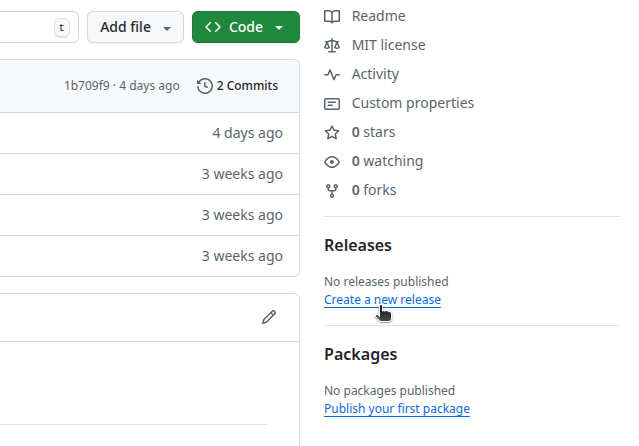Click the Activity pulse icon

tap(333, 75)
